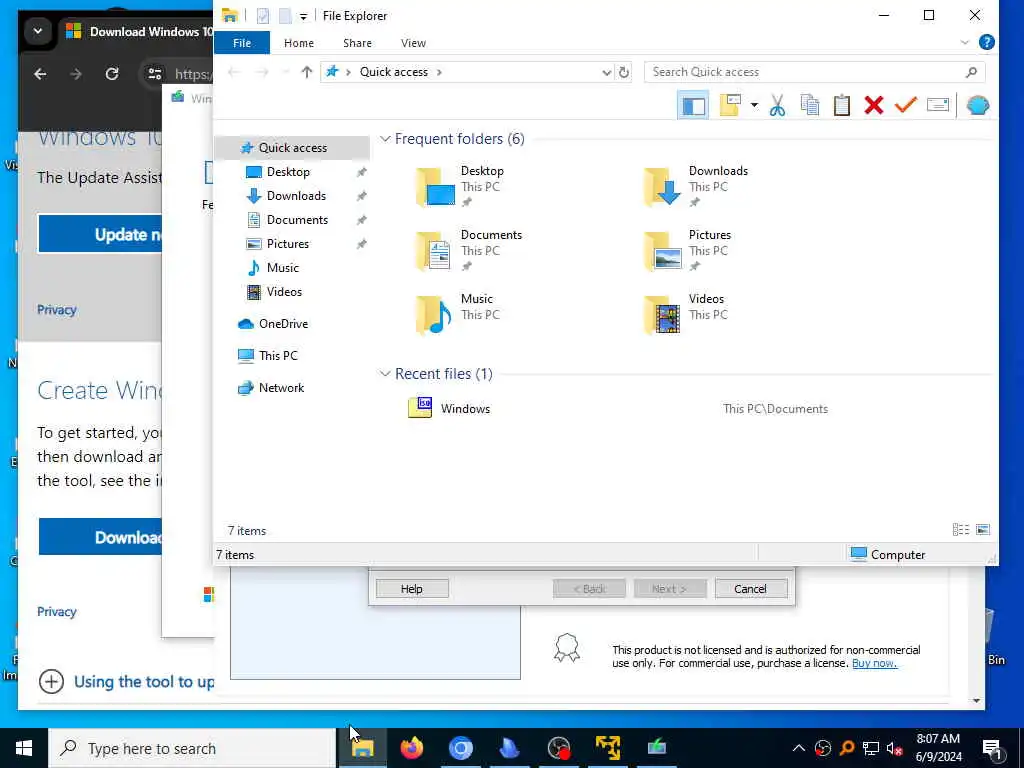Select Videos in the navigation pane

pos(284,292)
